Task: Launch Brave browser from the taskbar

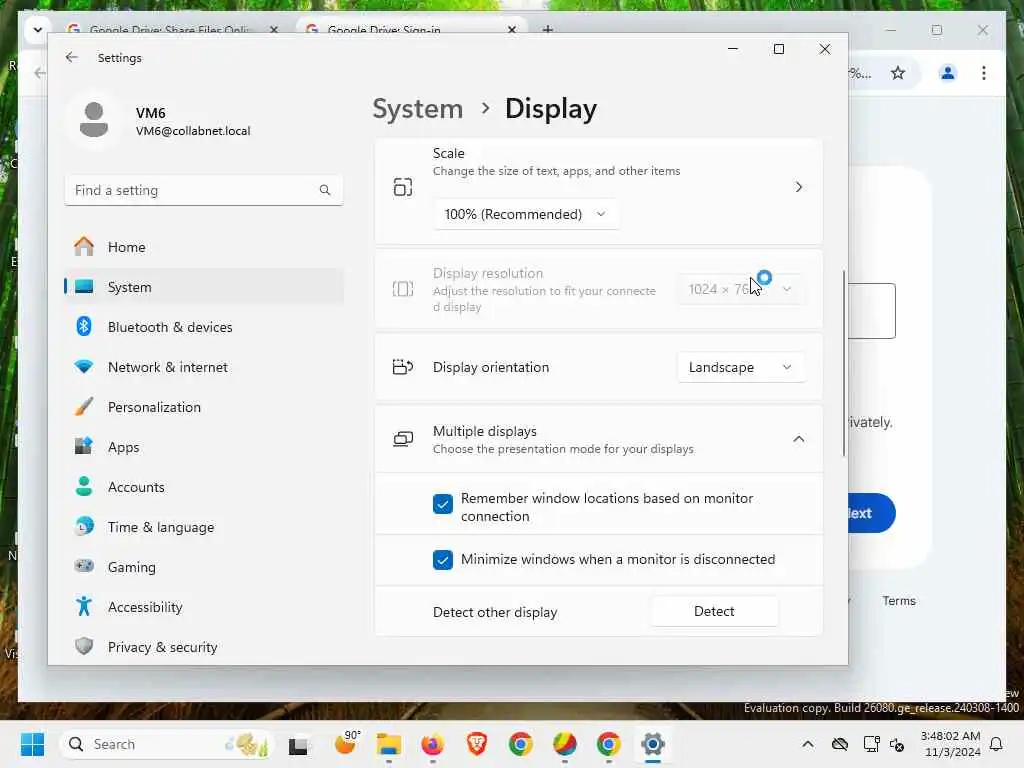Action: pos(477,744)
